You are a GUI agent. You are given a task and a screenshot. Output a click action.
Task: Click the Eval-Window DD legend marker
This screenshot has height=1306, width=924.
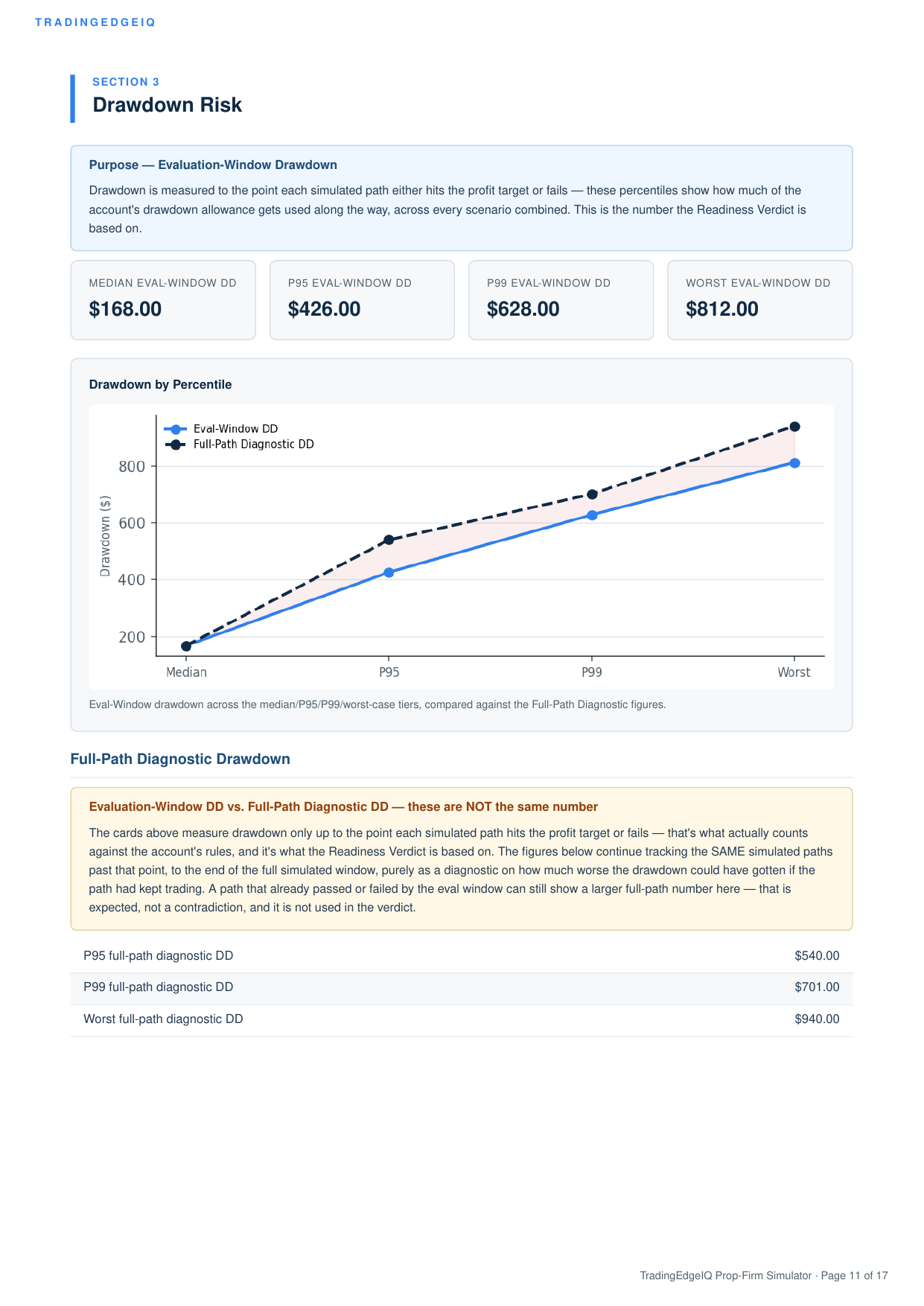[x=176, y=429]
